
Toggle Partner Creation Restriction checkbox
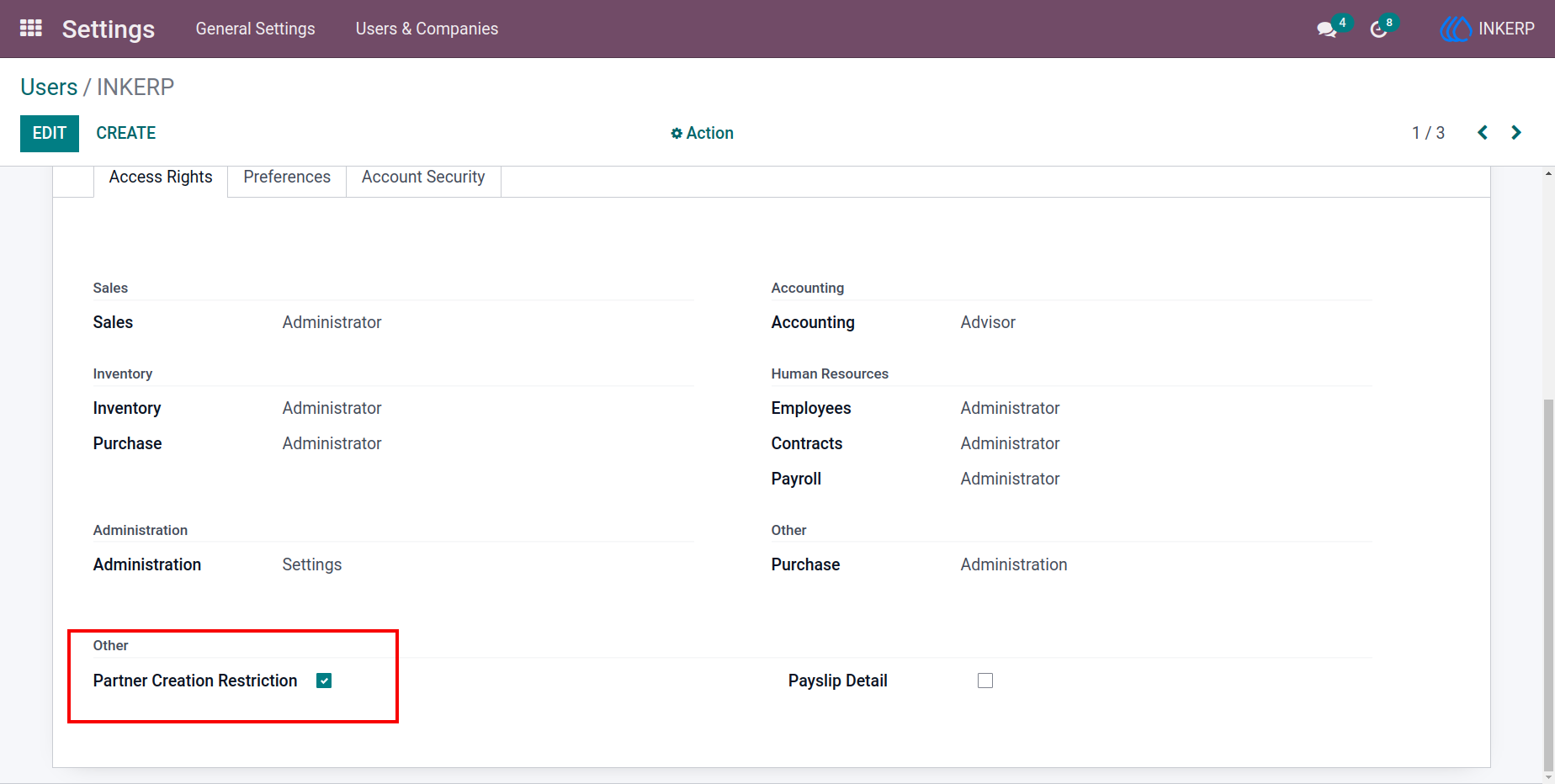pos(324,681)
